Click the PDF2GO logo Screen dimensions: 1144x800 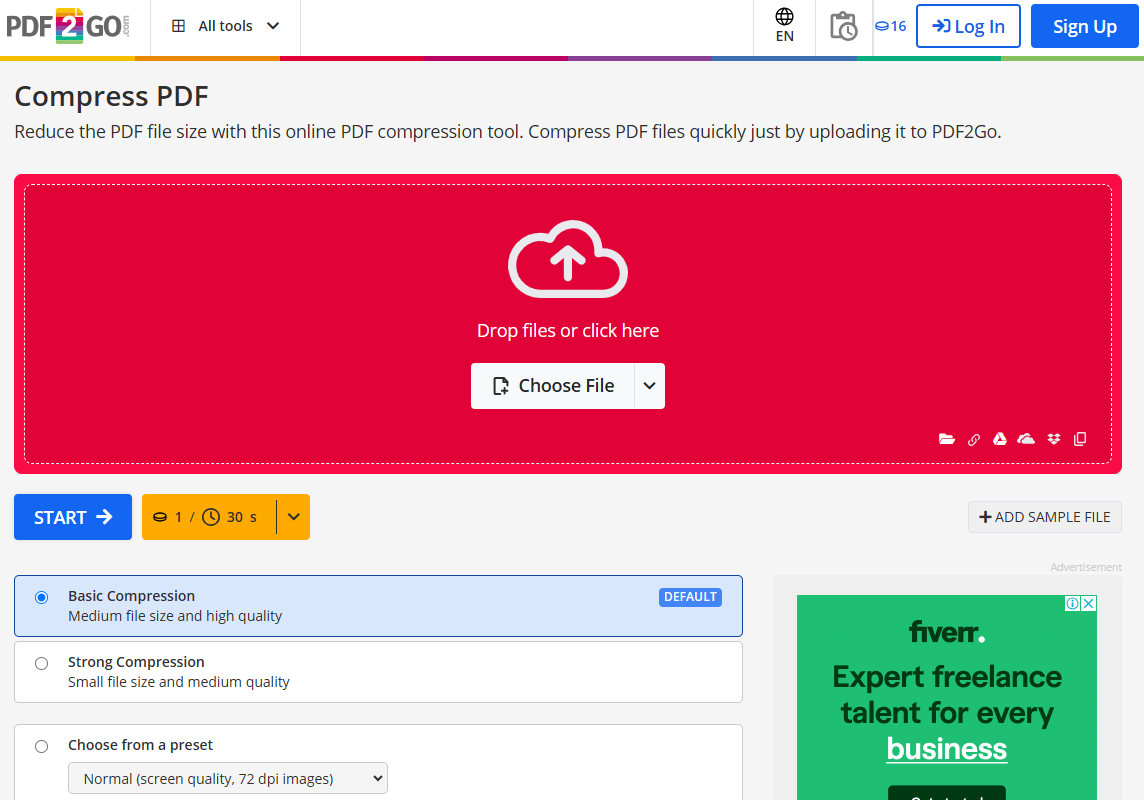68,26
